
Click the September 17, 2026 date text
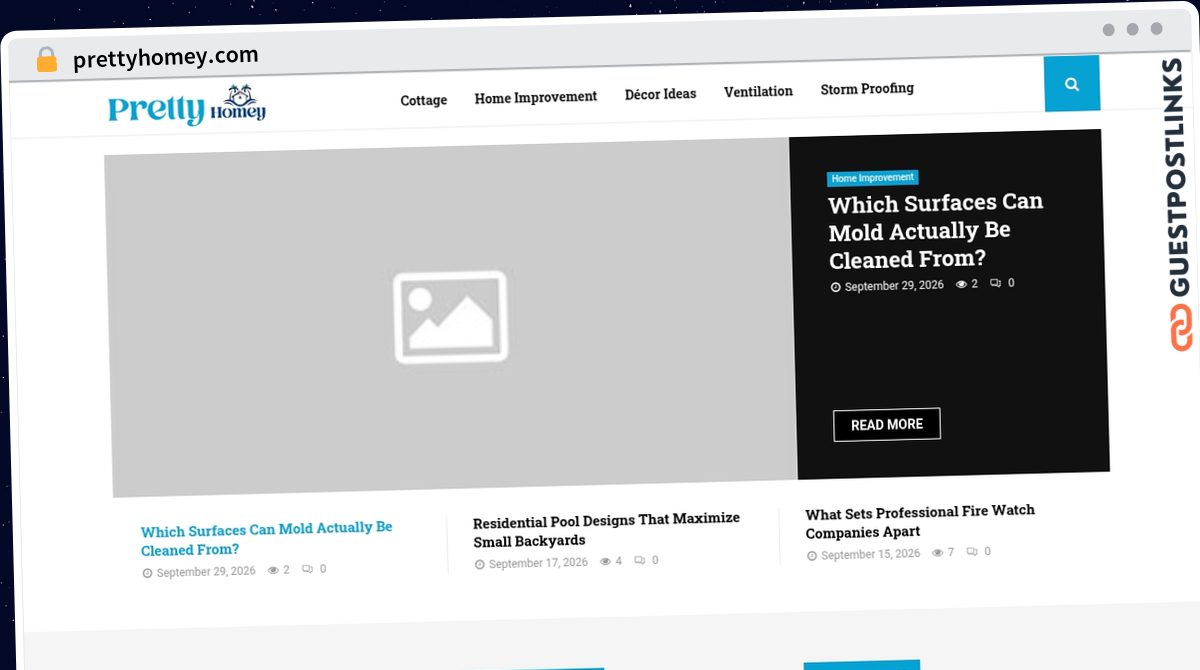[538, 563]
